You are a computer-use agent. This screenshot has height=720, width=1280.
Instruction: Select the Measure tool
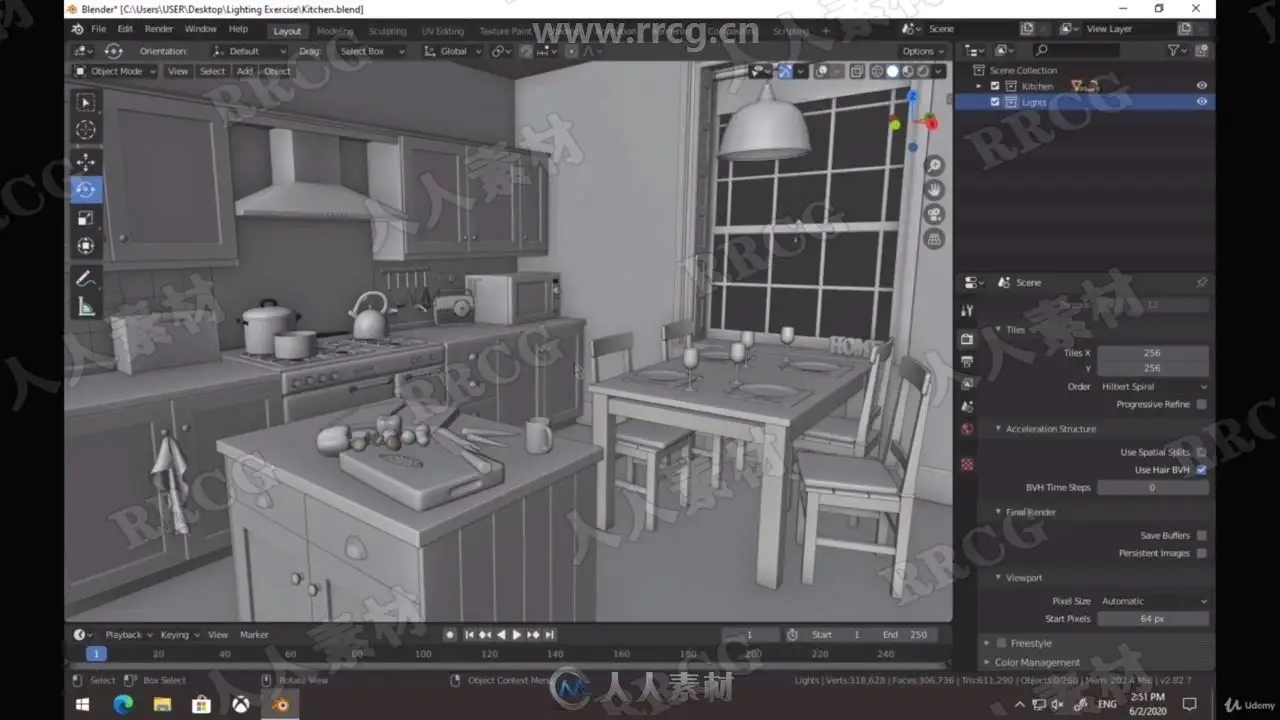click(x=86, y=307)
